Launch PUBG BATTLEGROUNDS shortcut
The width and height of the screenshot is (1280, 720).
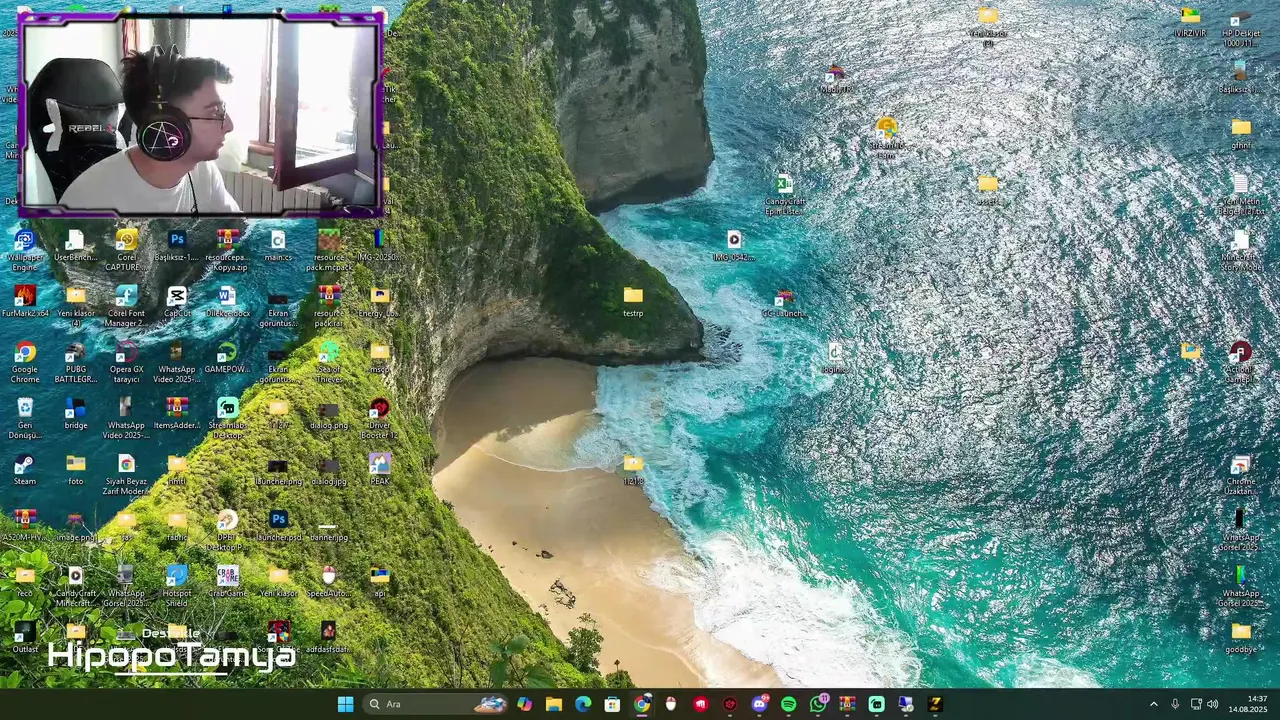[x=76, y=362]
